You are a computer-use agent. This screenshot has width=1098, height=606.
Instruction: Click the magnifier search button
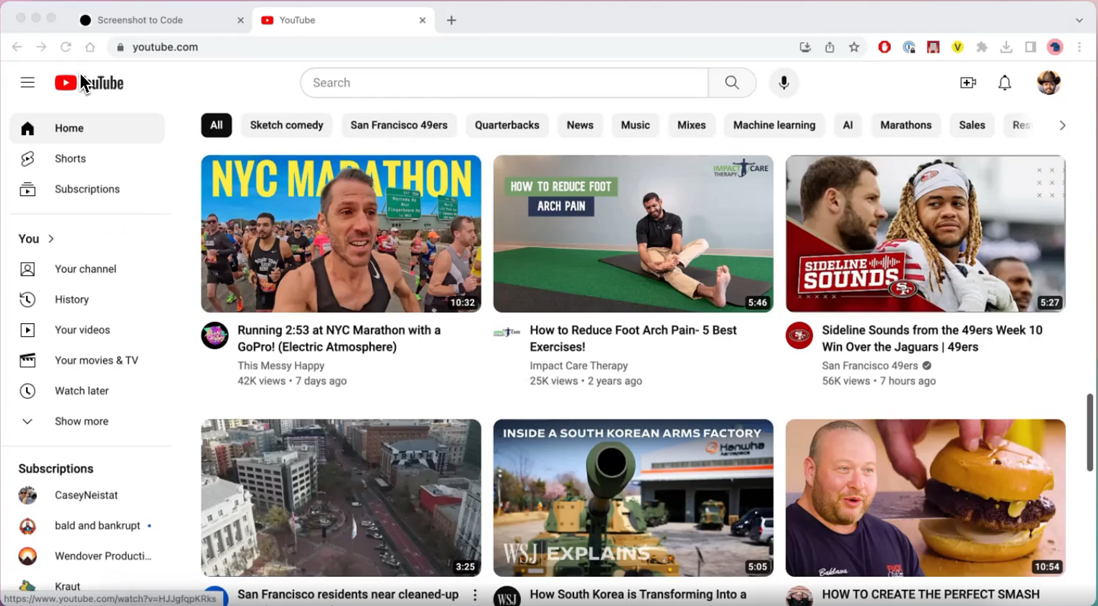pos(732,83)
